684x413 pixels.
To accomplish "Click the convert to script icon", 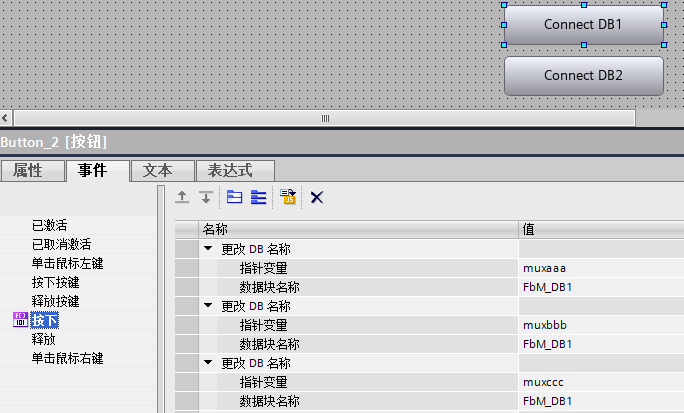I will tap(288, 198).
